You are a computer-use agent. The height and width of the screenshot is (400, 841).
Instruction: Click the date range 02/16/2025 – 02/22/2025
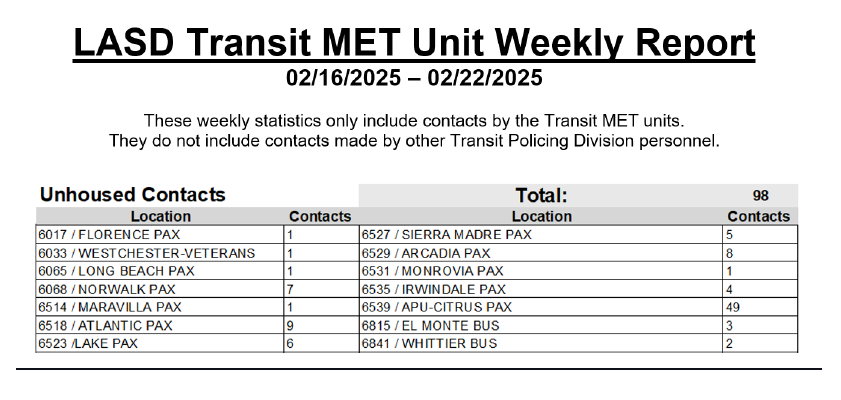(x=414, y=76)
